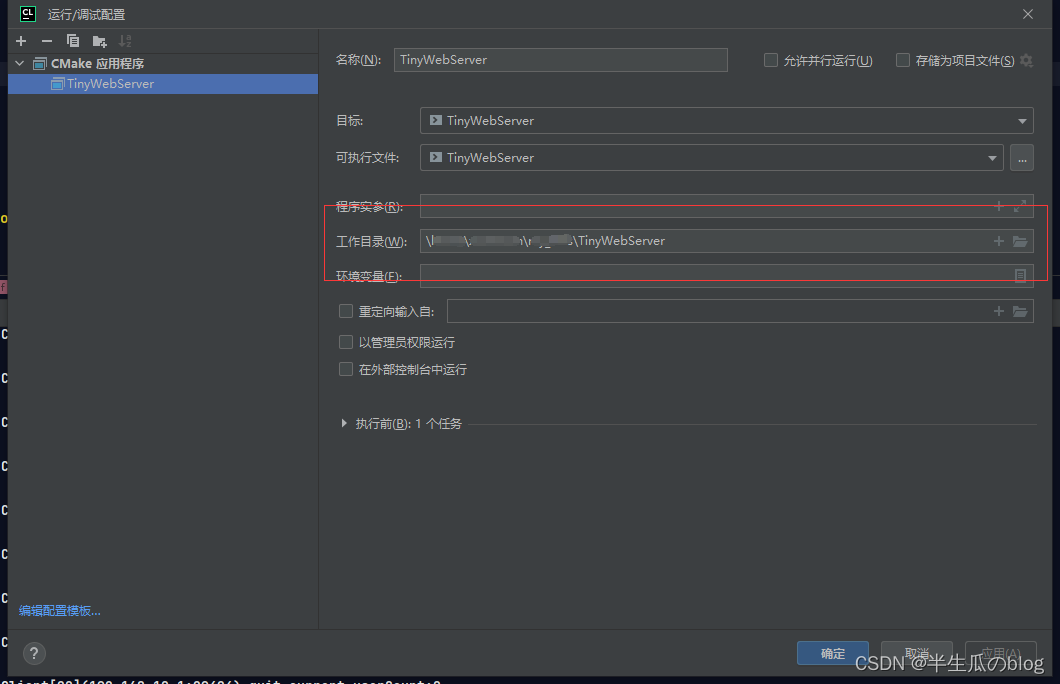Copy the TinyWebServer configuration
The width and height of the screenshot is (1060, 684).
[70, 41]
